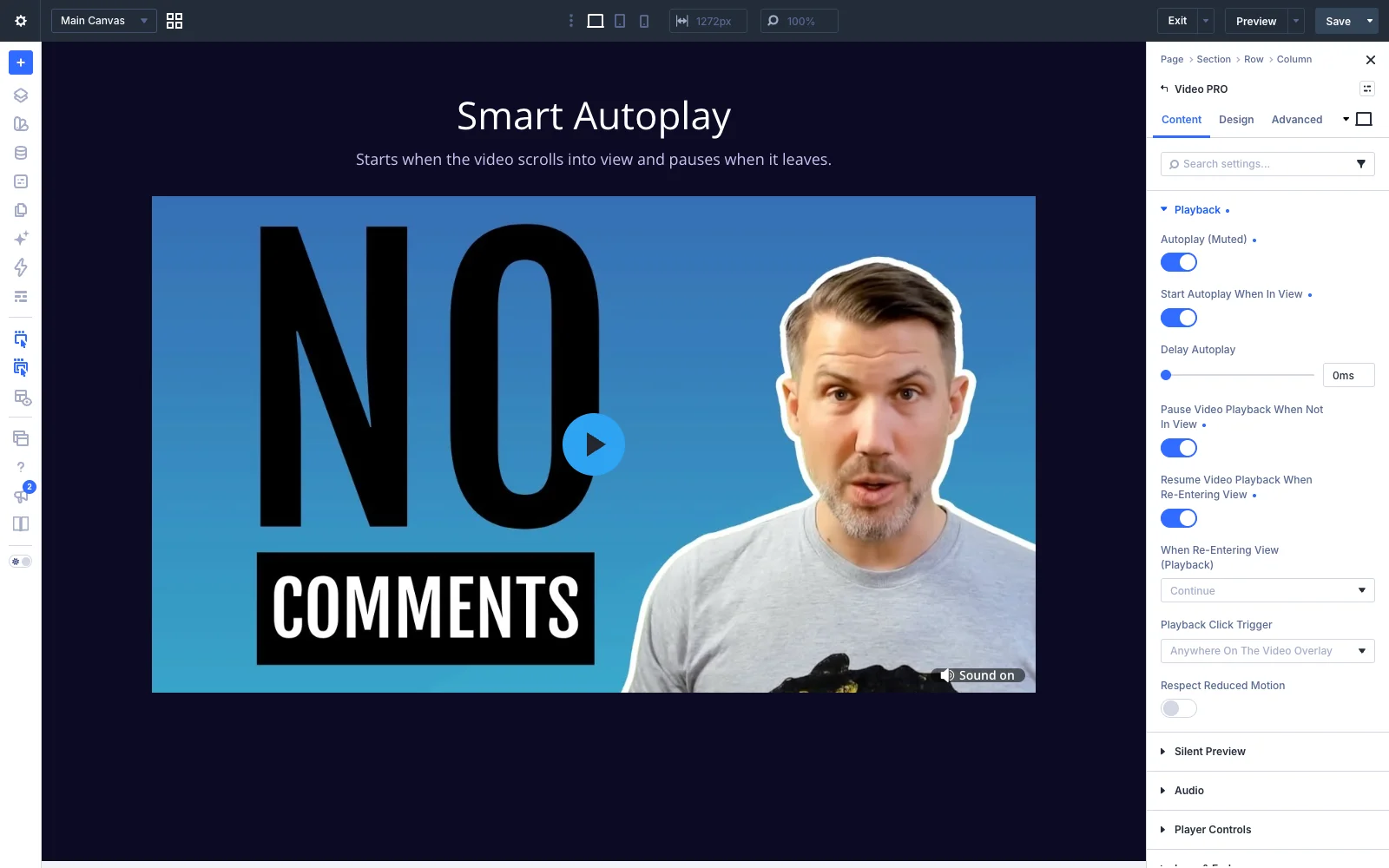Image resolution: width=1389 pixels, height=868 pixels.
Task: Switch to phone viewport icon
Action: tap(644, 21)
